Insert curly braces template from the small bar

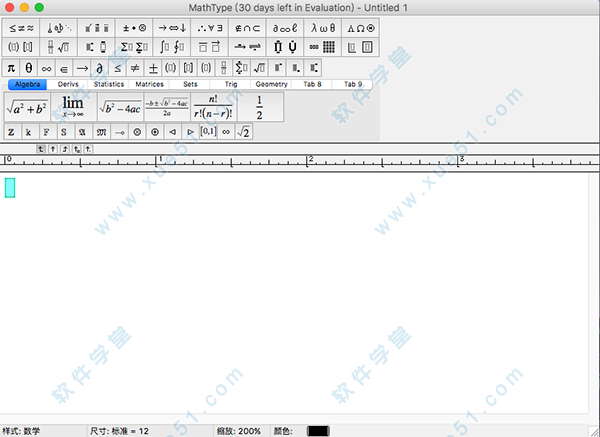(206, 68)
